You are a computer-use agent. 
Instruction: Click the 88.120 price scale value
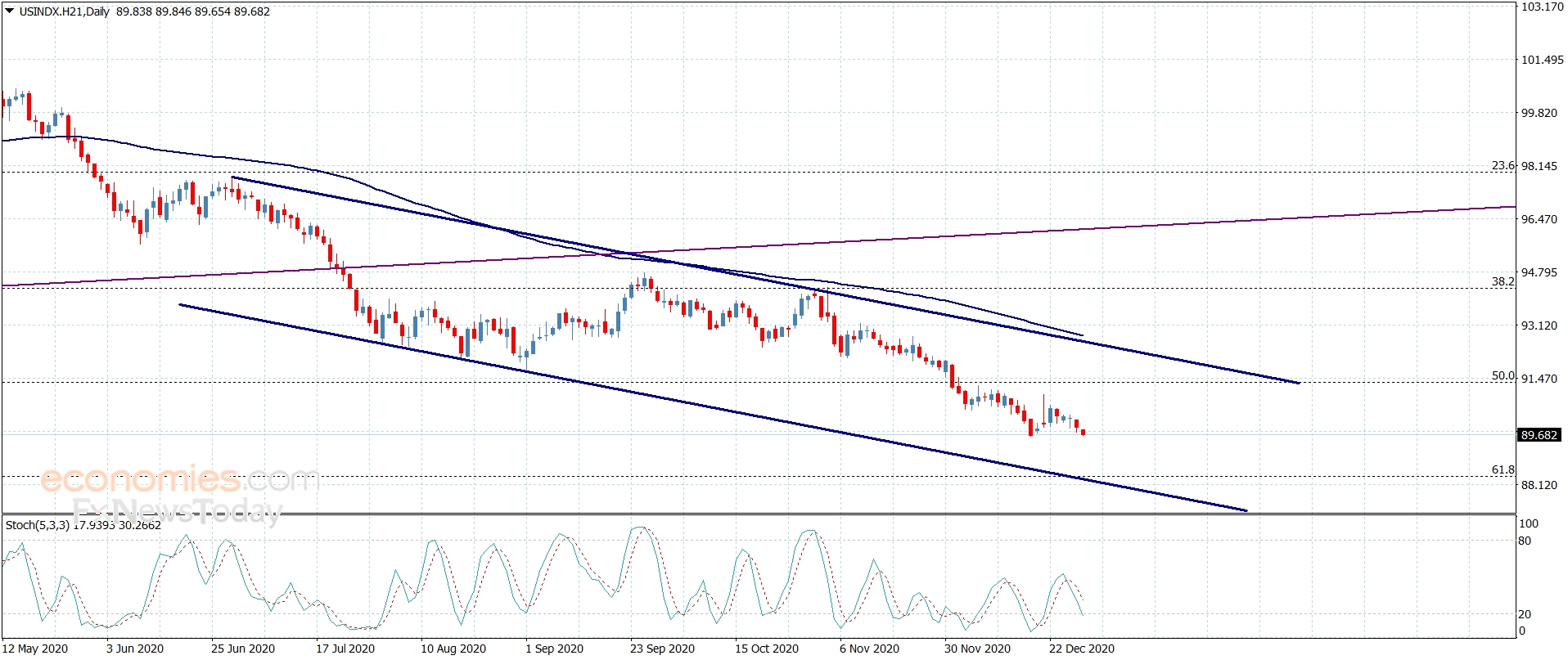[1539, 485]
